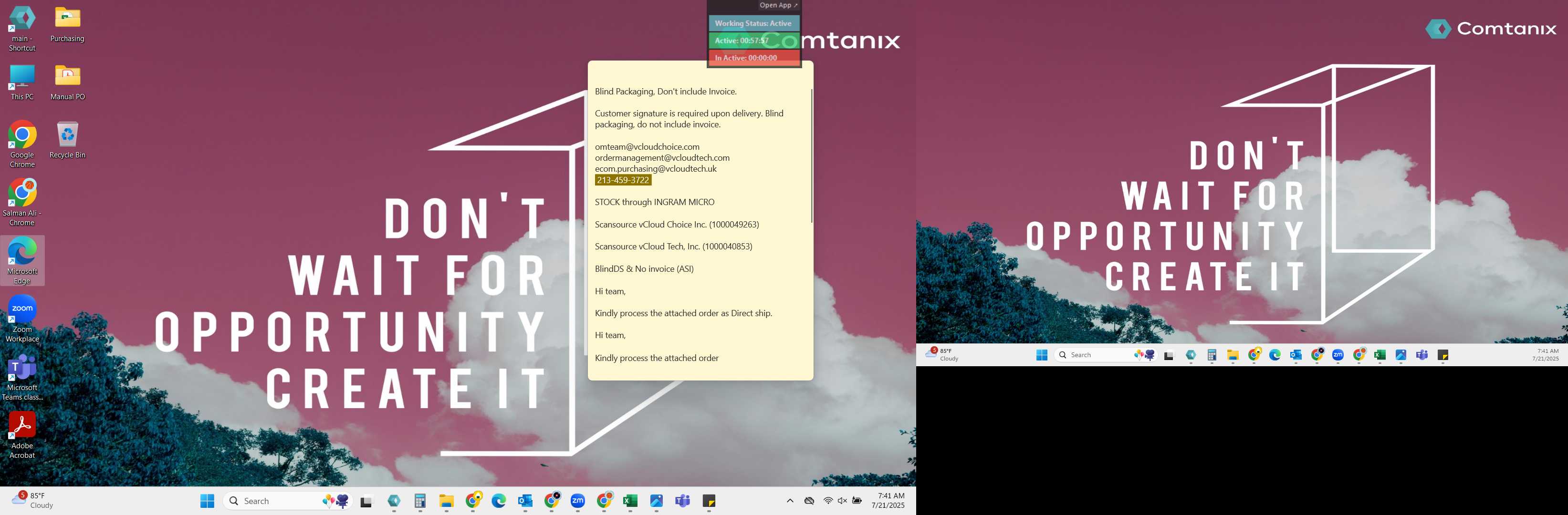Open Microsoft Edge from the main taskbar
1568x515 pixels.
(499, 501)
